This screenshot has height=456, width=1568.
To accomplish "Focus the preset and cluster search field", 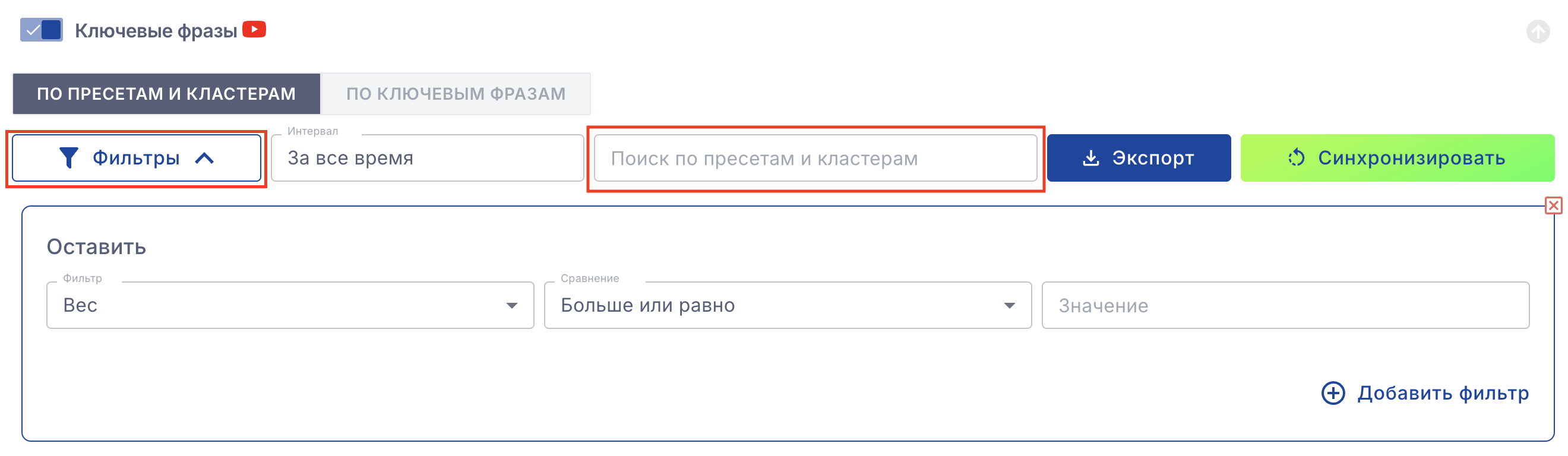I will click(x=814, y=159).
